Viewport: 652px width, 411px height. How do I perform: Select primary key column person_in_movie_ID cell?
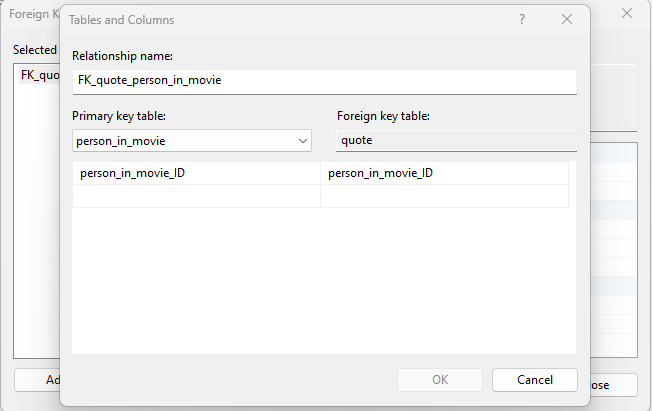(196, 173)
